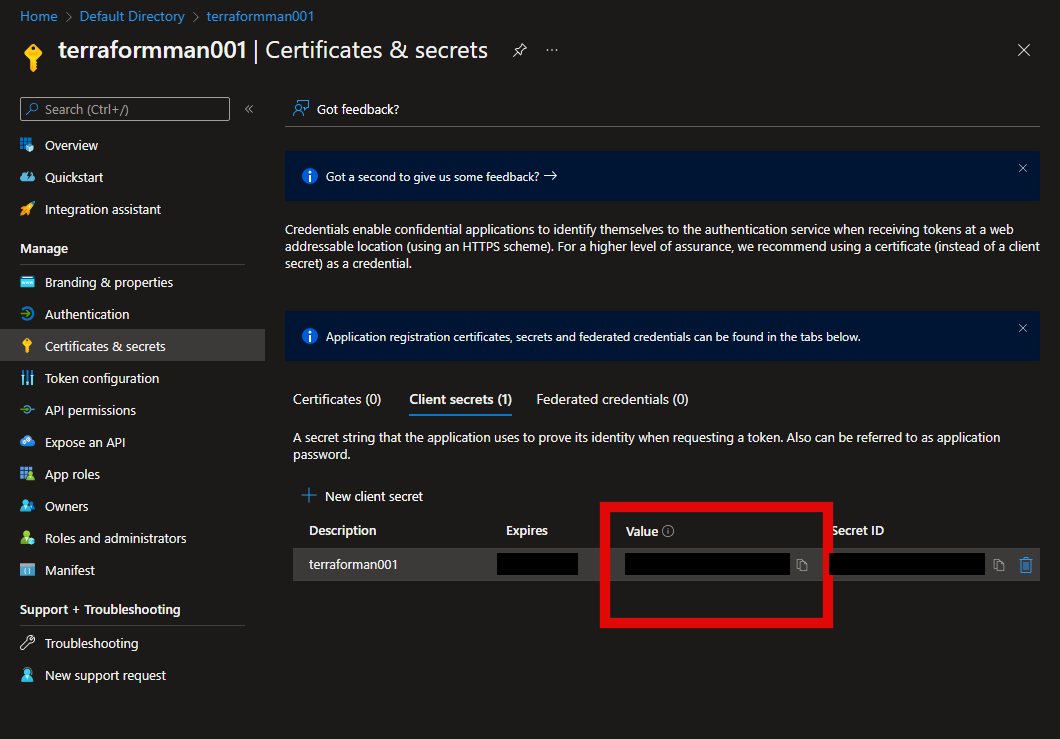Select Client secrets (1) tab
The height and width of the screenshot is (739, 1060).
460,400
